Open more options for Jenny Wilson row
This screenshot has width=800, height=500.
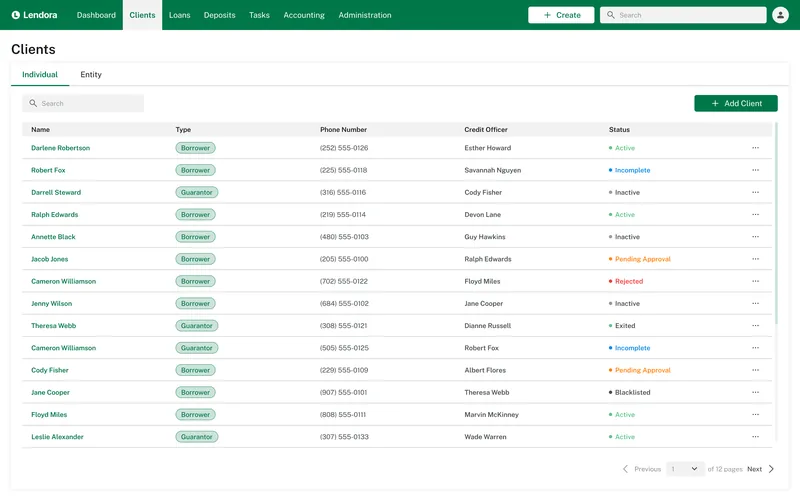755,303
